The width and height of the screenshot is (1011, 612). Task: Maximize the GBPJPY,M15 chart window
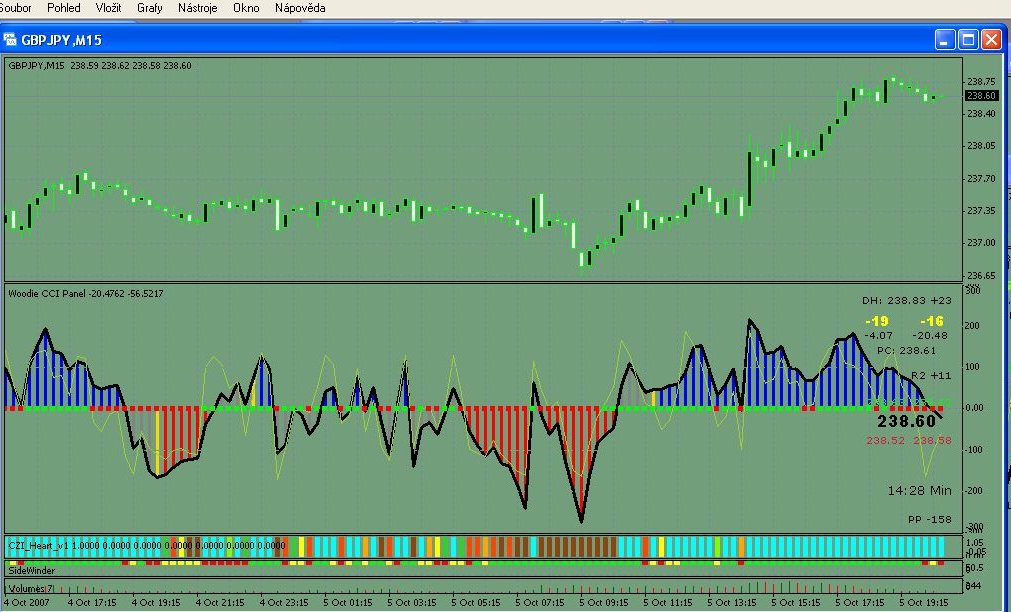tap(968, 40)
